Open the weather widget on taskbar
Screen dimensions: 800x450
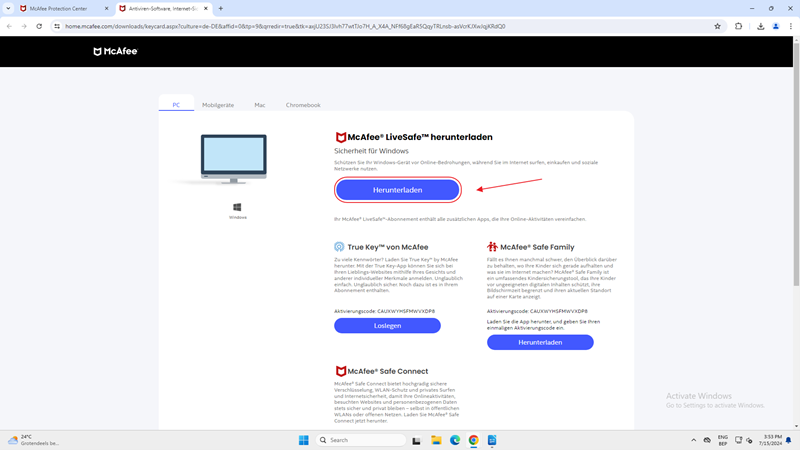(x=34, y=440)
